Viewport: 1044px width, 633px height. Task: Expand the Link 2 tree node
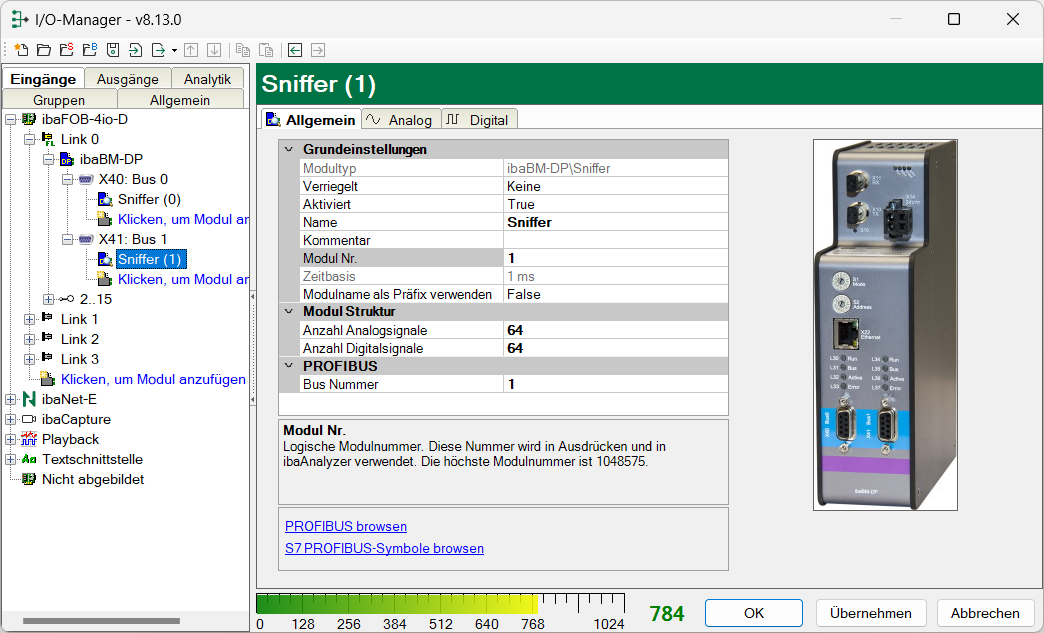click(29, 339)
